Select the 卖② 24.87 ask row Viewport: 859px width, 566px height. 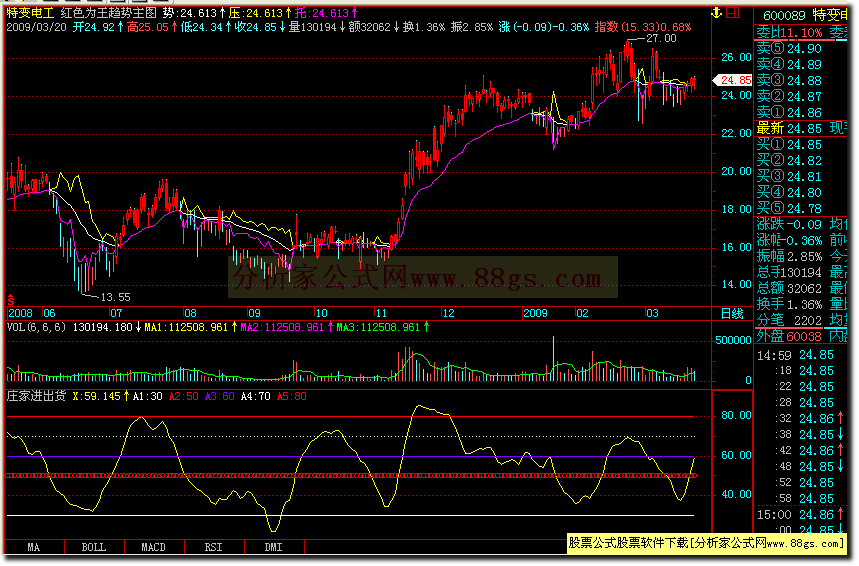point(789,96)
